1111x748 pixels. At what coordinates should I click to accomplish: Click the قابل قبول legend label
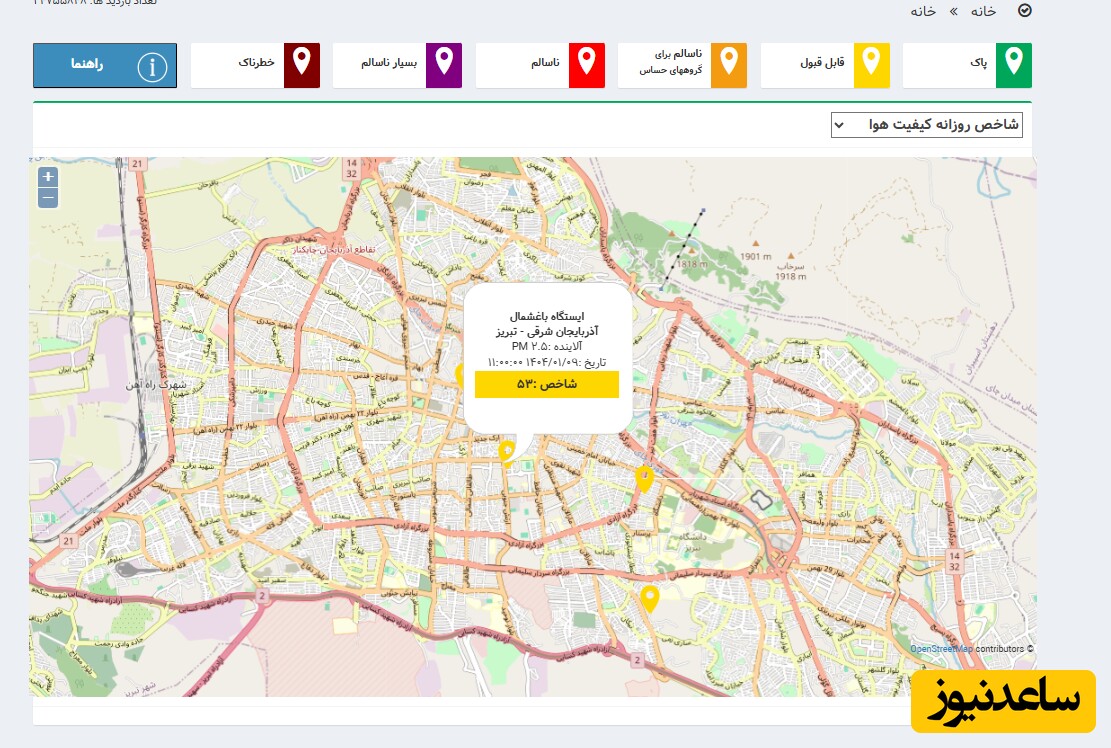tap(822, 64)
